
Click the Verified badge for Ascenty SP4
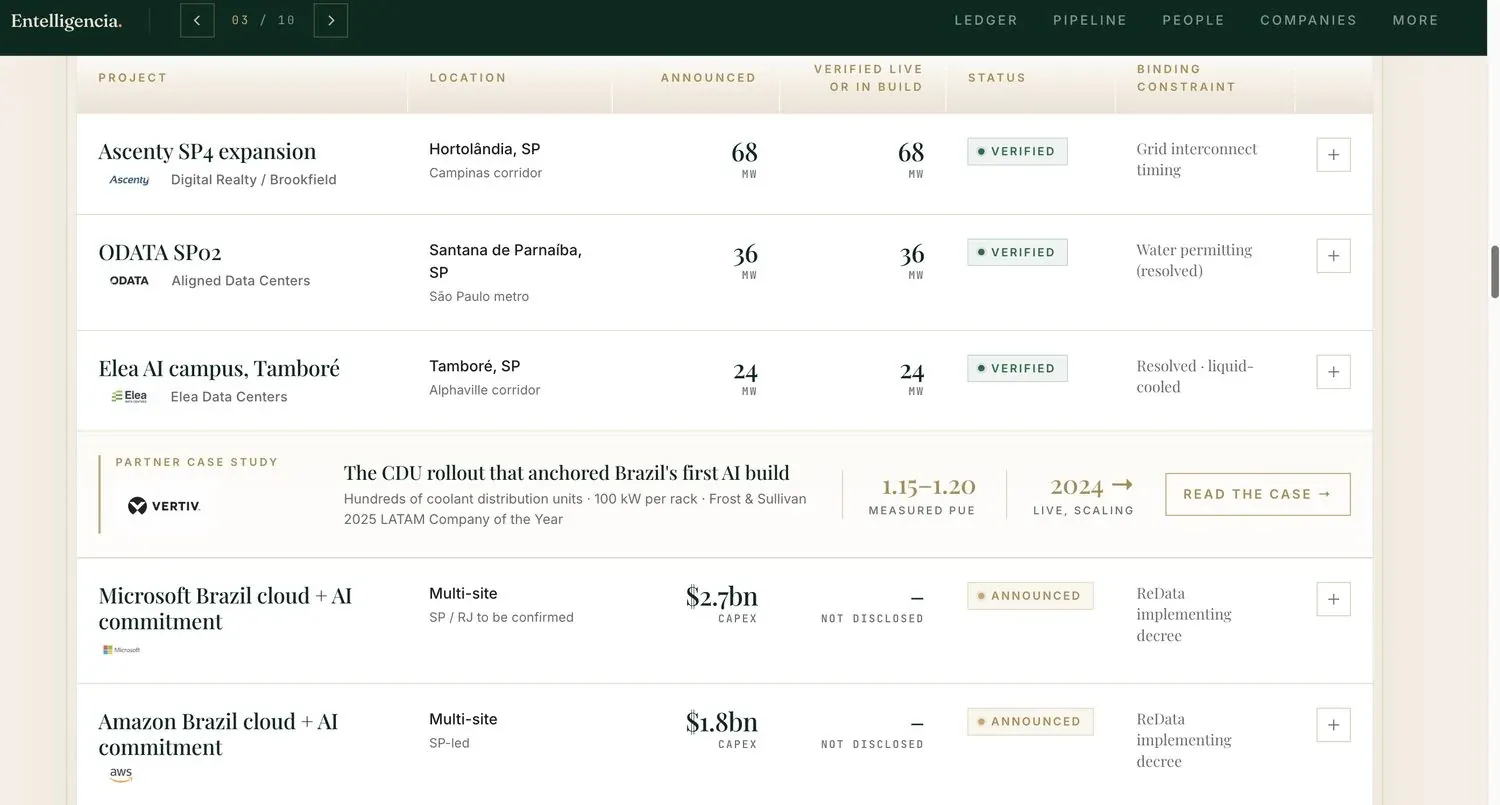pos(1017,151)
